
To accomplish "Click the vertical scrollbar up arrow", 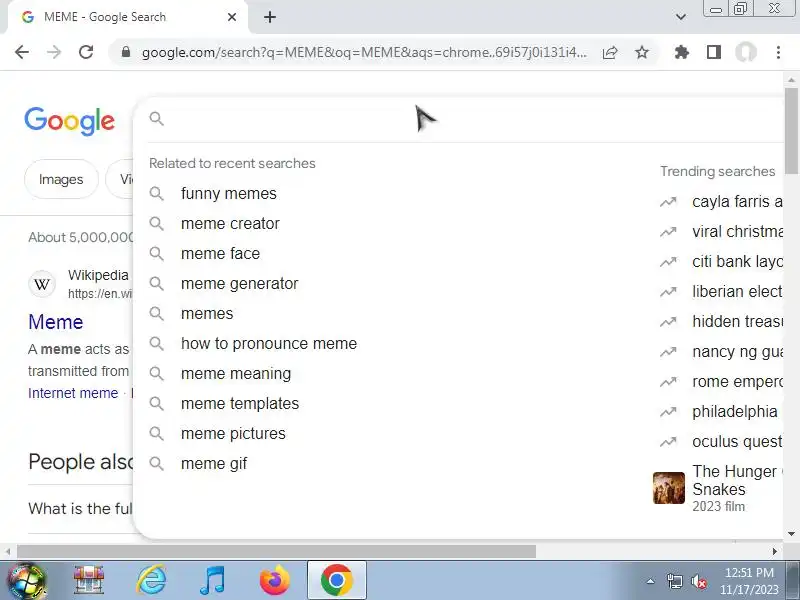I will [x=791, y=80].
